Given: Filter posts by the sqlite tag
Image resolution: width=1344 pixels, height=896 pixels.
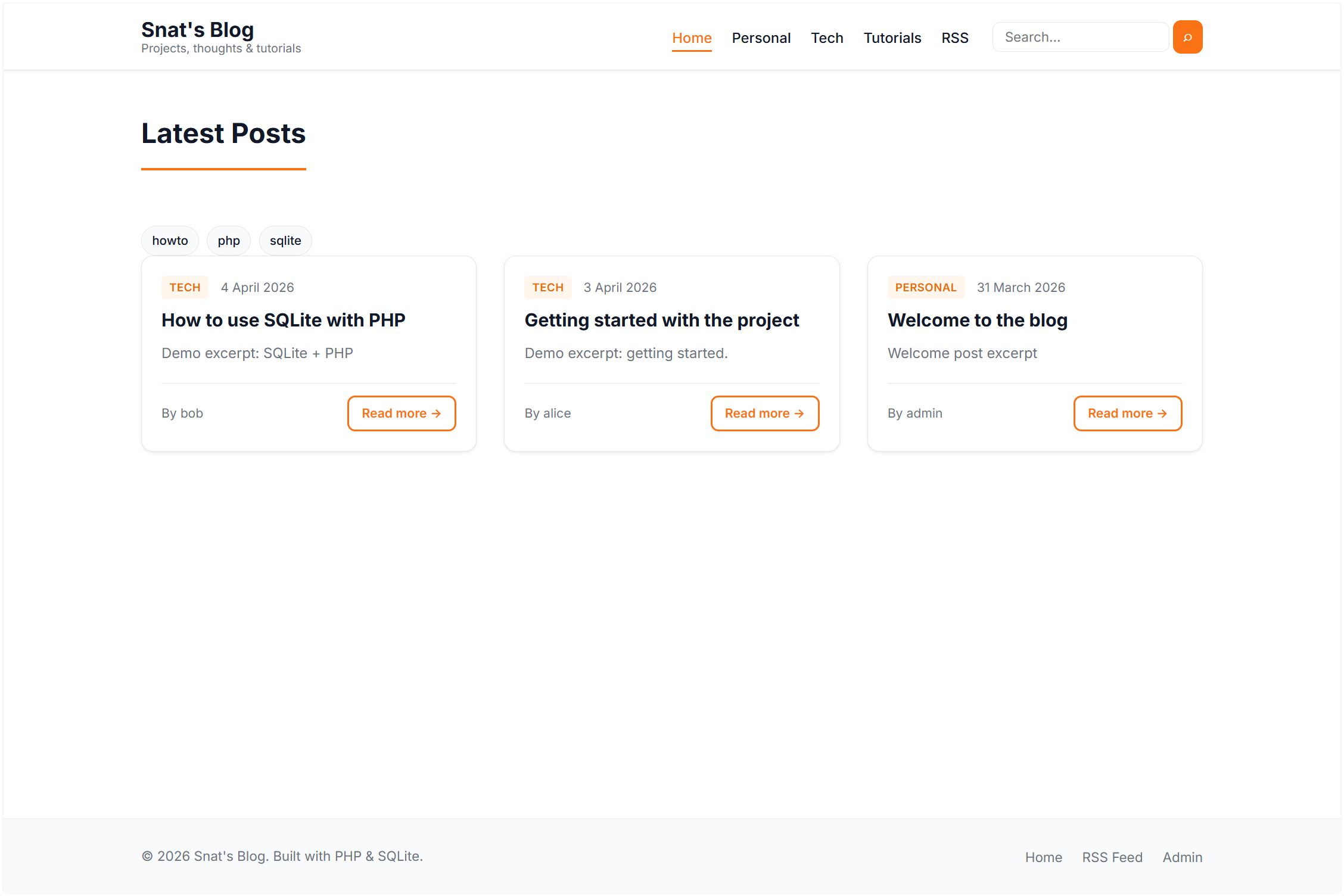Looking at the screenshot, I should click(x=285, y=240).
